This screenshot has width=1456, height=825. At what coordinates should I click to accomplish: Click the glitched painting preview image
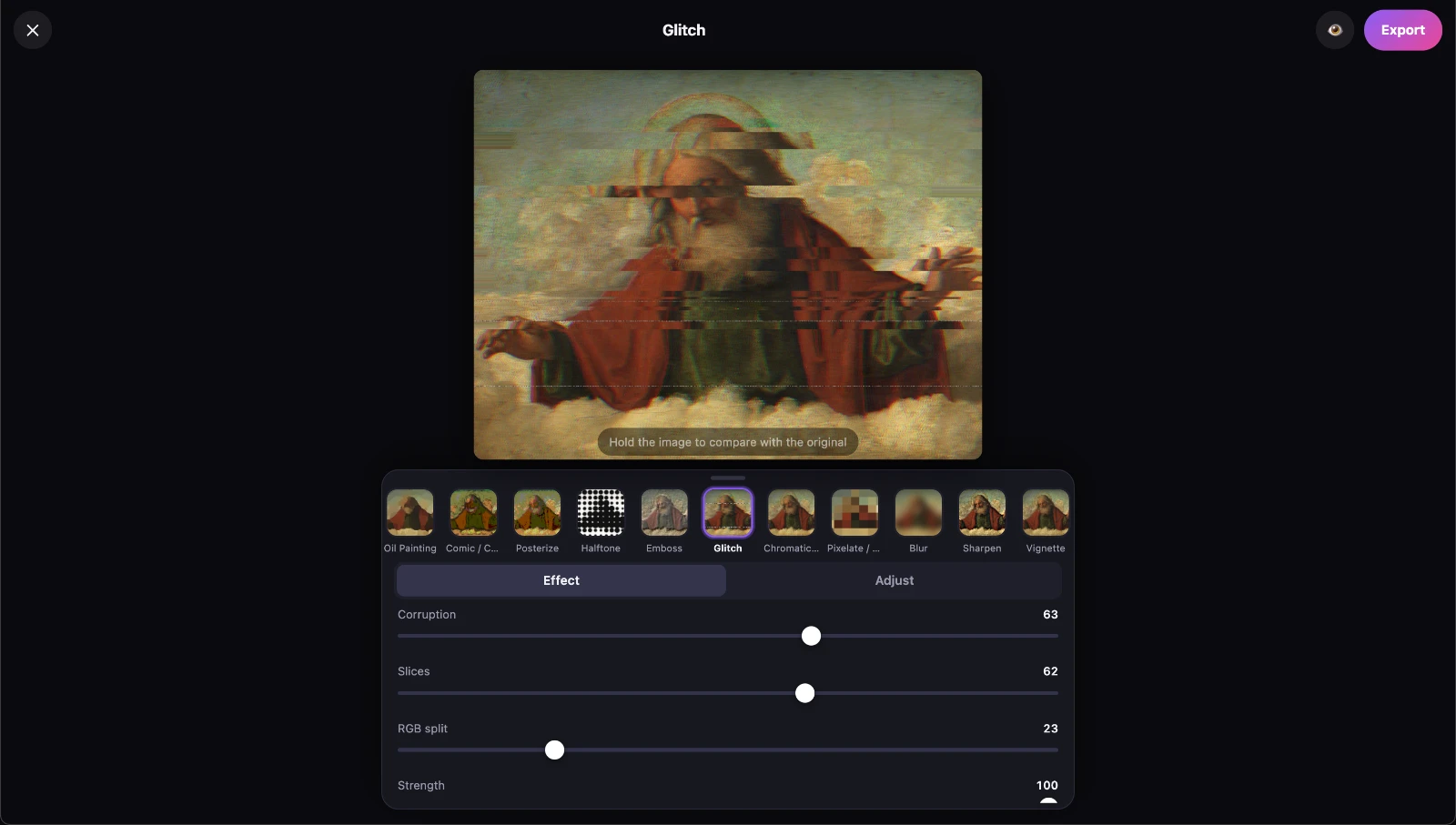(x=728, y=265)
